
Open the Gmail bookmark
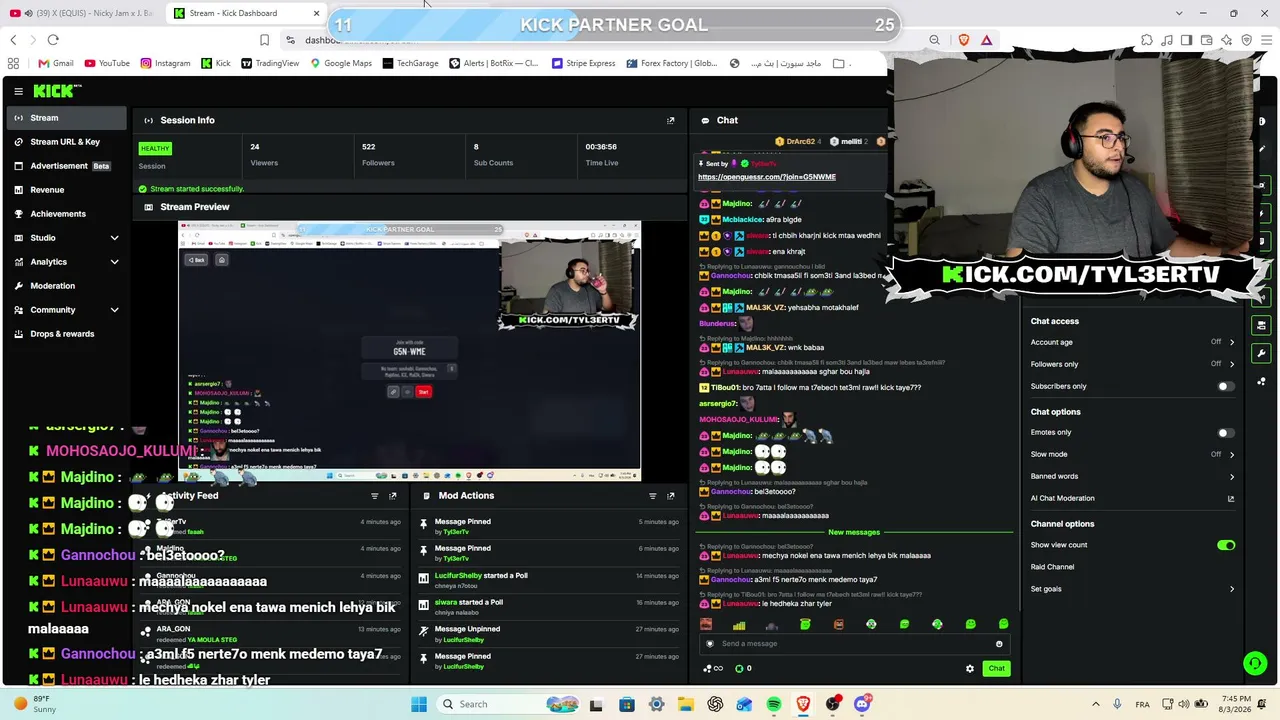click(56, 63)
